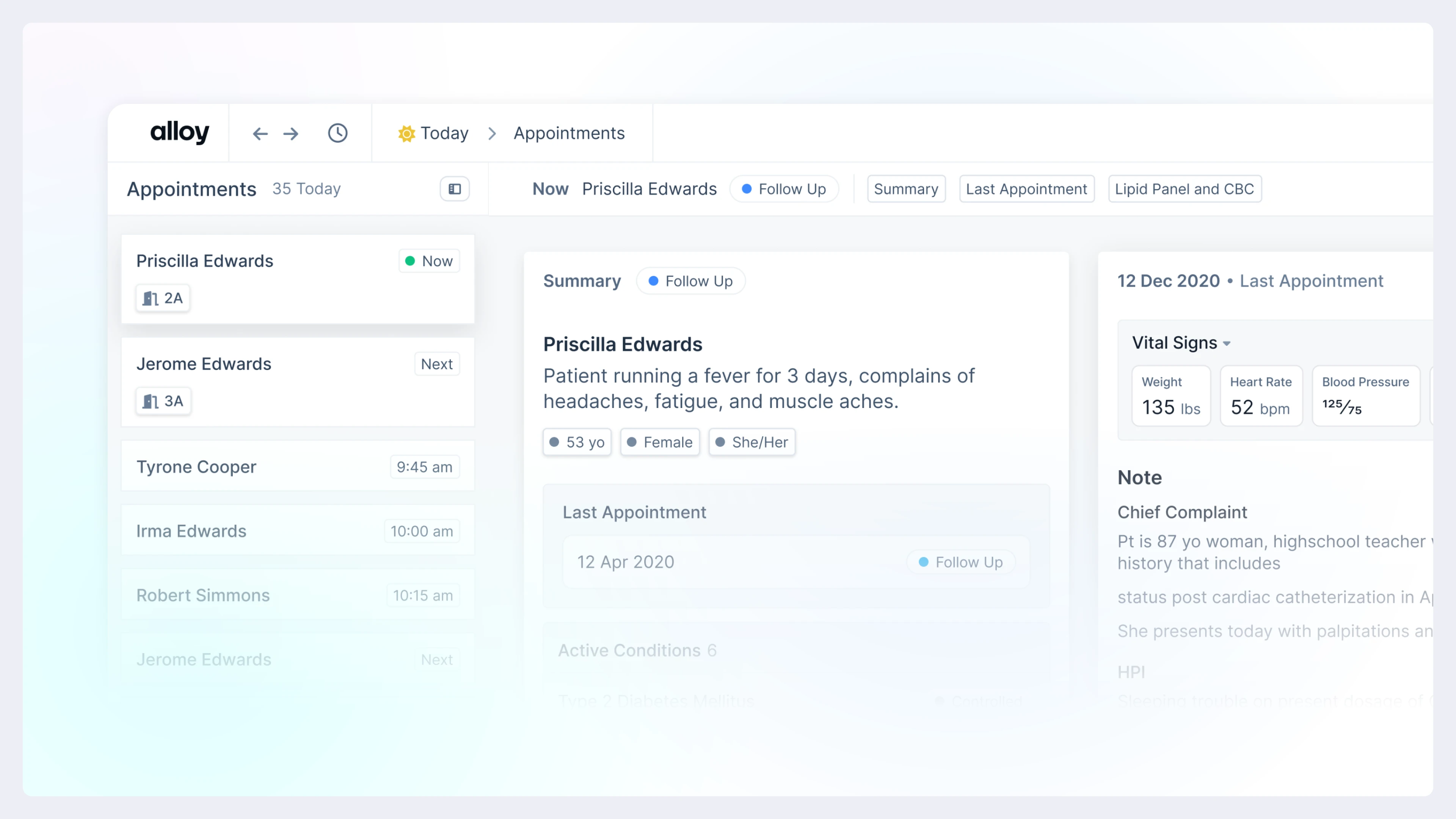
Task: Toggle the Follow Up badge beside Priscilla Edwards
Action: (784, 189)
